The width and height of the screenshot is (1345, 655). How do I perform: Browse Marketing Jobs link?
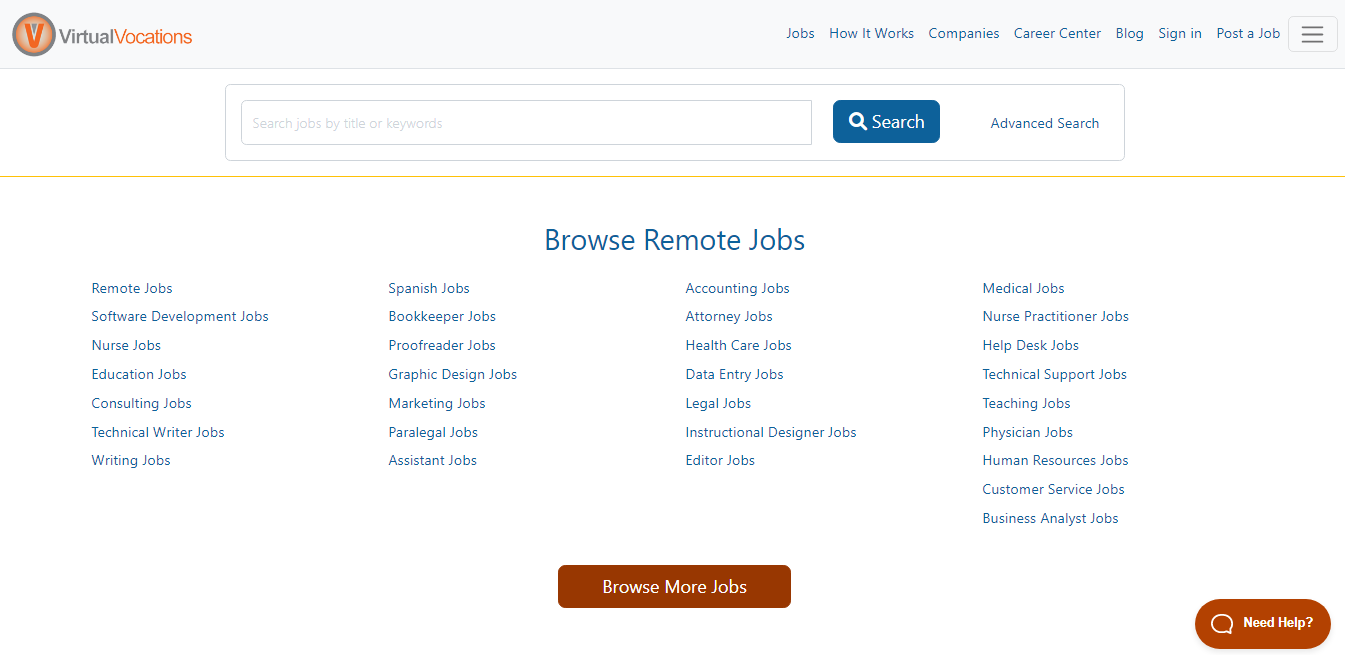tap(437, 403)
